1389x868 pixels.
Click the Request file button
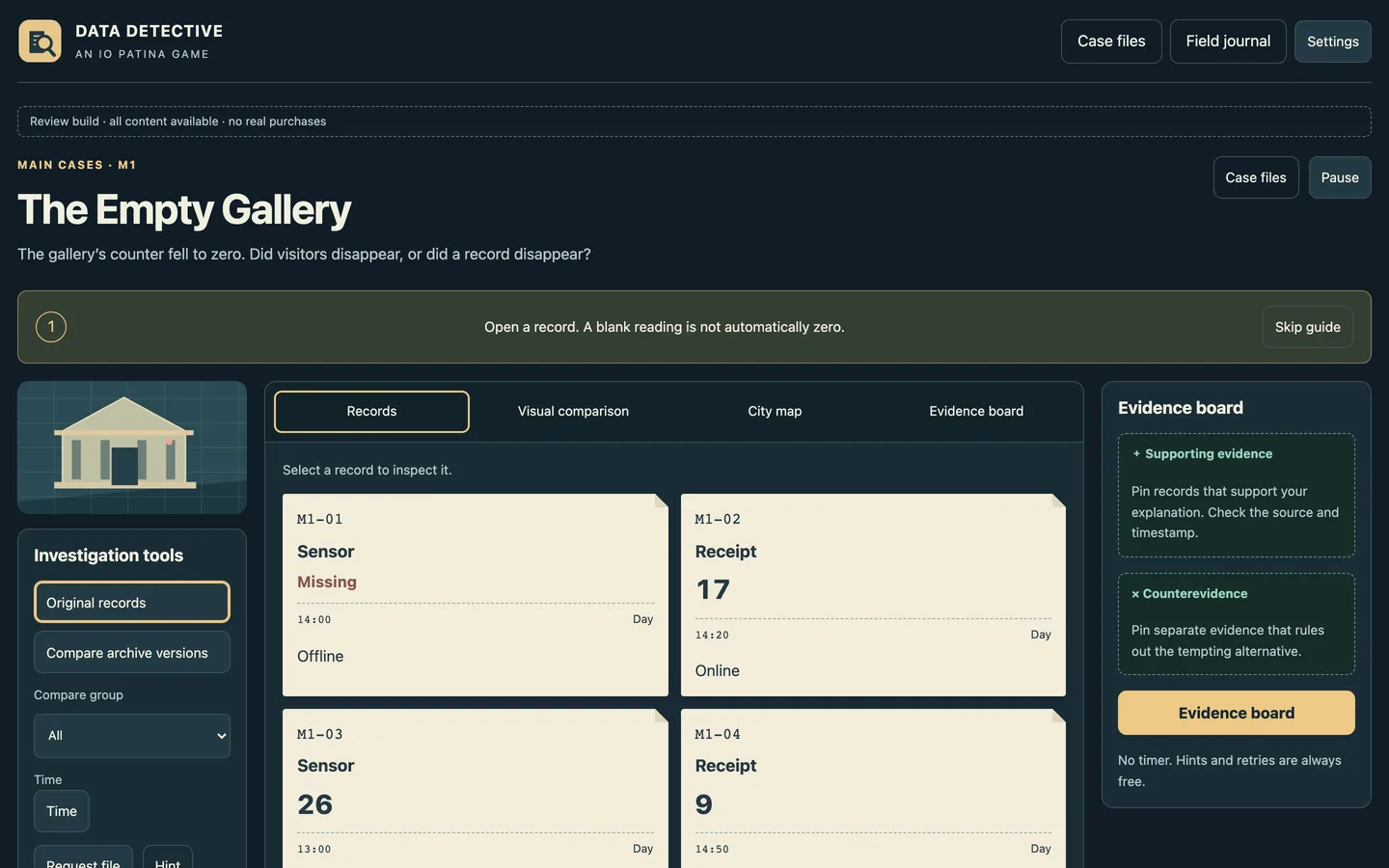point(83,858)
